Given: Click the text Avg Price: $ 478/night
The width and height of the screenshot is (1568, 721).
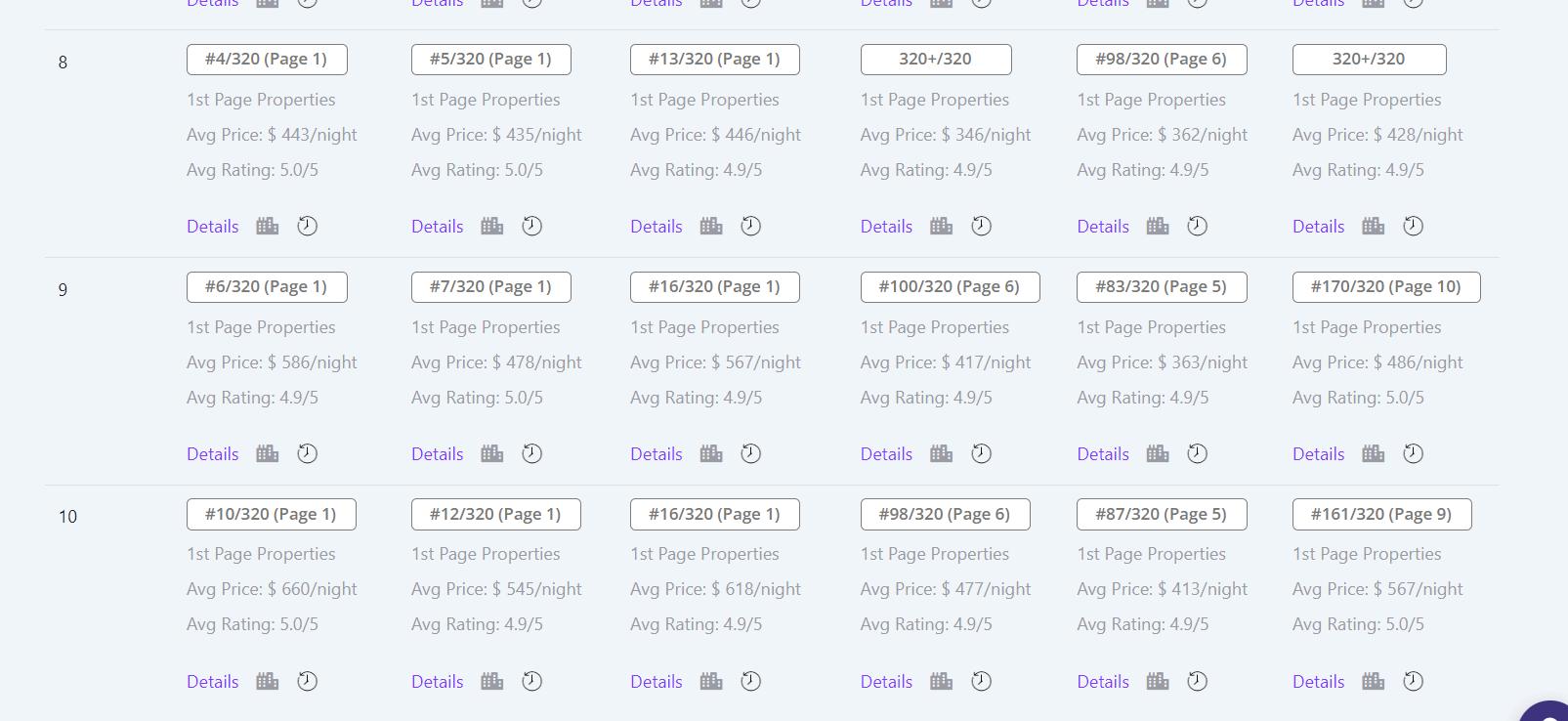Looking at the screenshot, I should click(x=496, y=362).
